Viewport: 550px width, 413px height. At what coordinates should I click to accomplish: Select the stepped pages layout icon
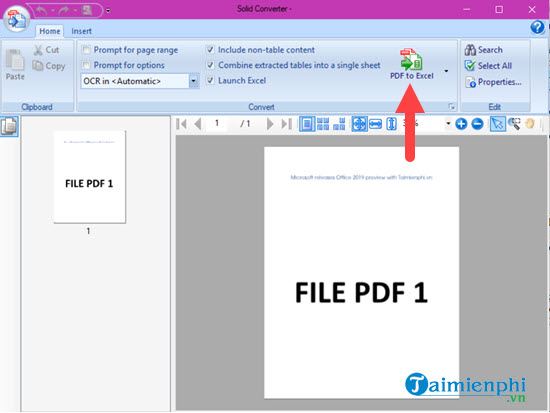point(339,124)
